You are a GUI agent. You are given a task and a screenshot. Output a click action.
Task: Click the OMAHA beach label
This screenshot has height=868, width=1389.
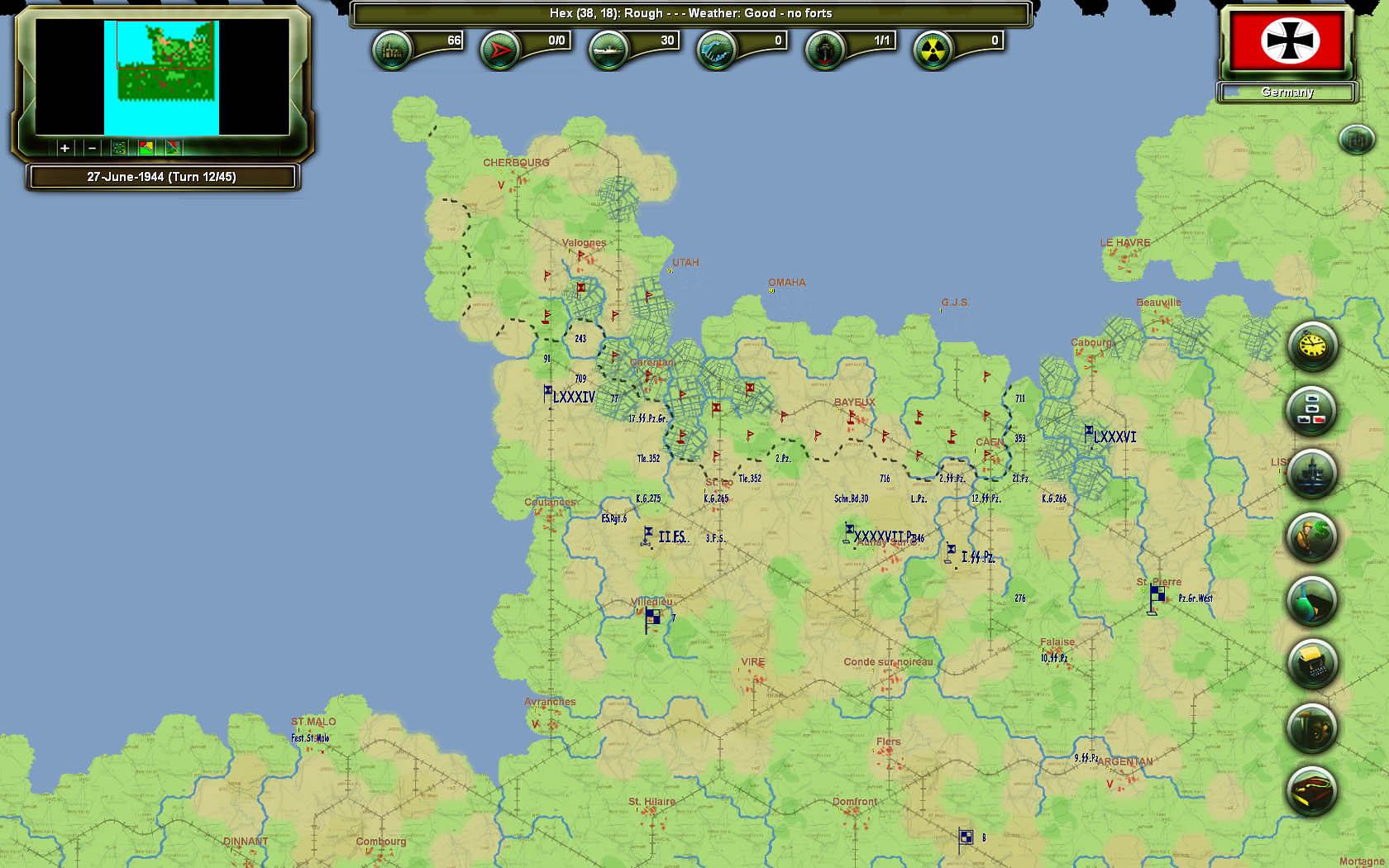[x=786, y=283]
